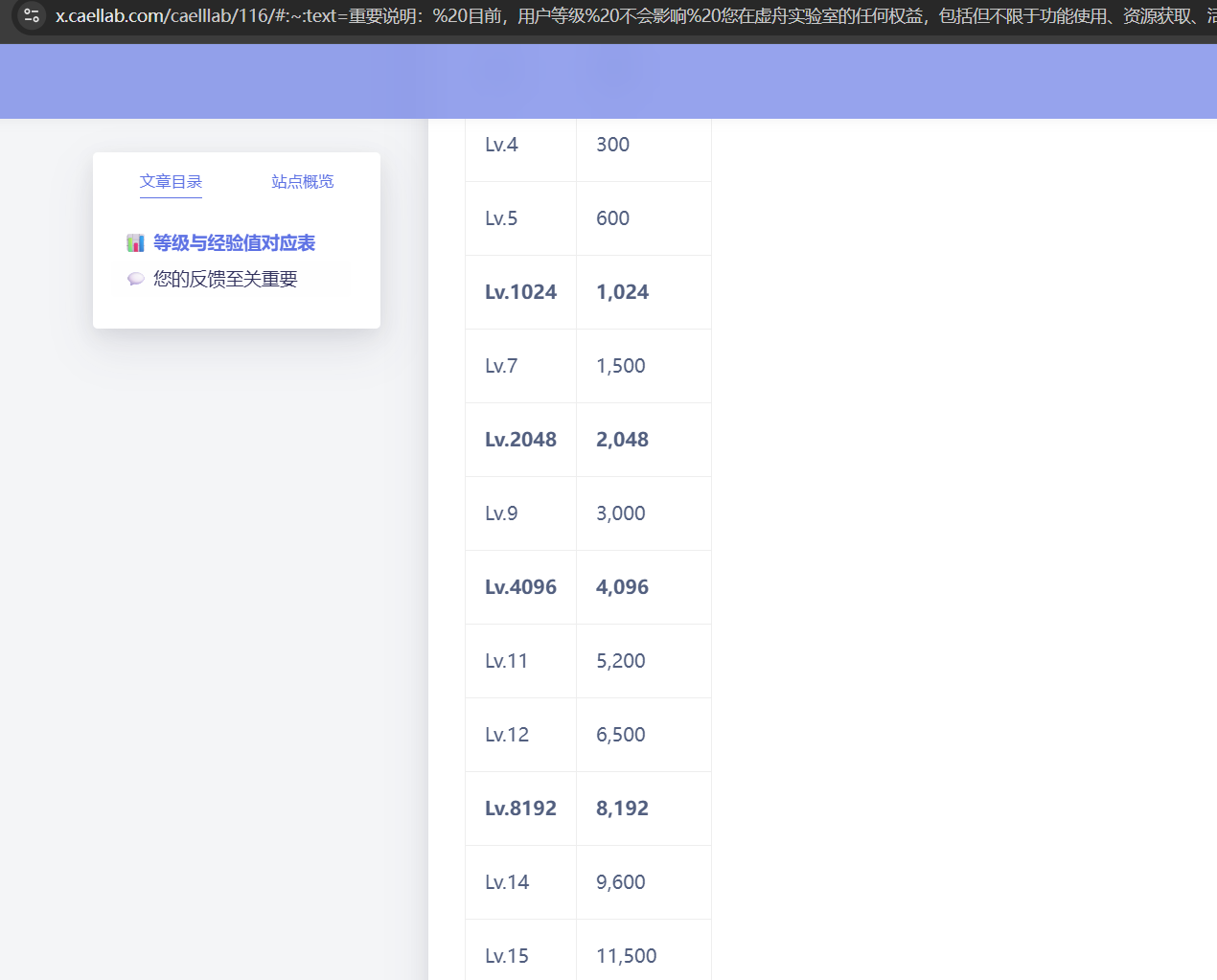
Task: Click the speech bubble icon beside 您的反馈至关重要
Action: (x=135, y=279)
